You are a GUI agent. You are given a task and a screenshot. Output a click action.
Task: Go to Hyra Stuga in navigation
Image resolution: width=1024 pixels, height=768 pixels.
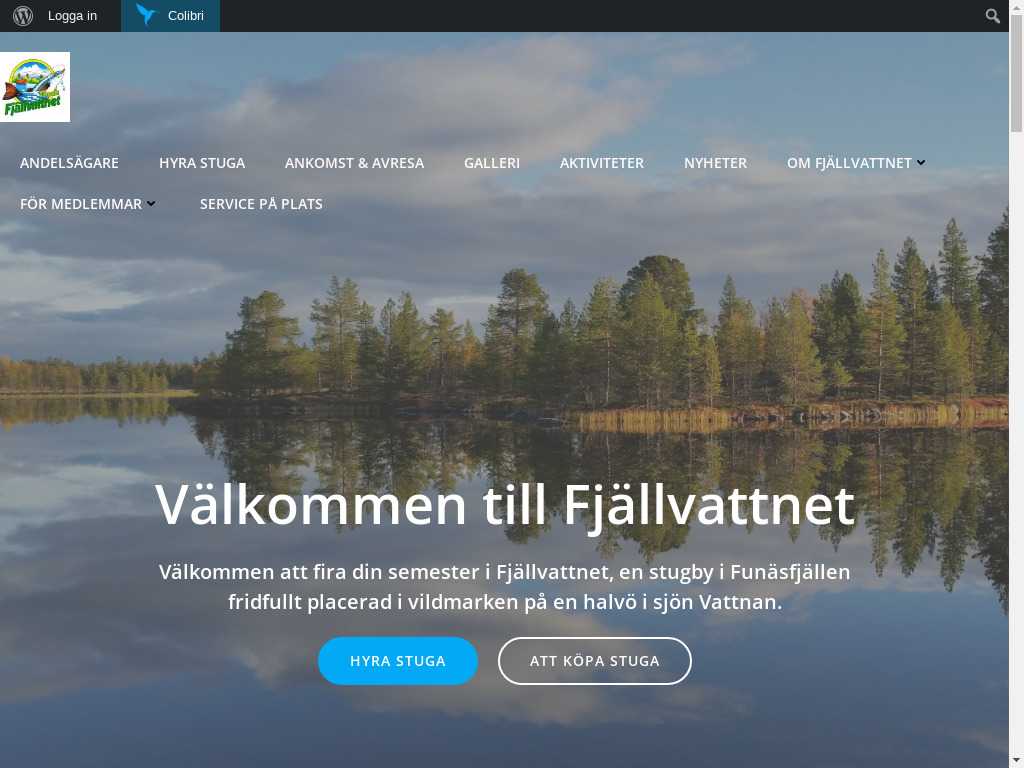(202, 163)
